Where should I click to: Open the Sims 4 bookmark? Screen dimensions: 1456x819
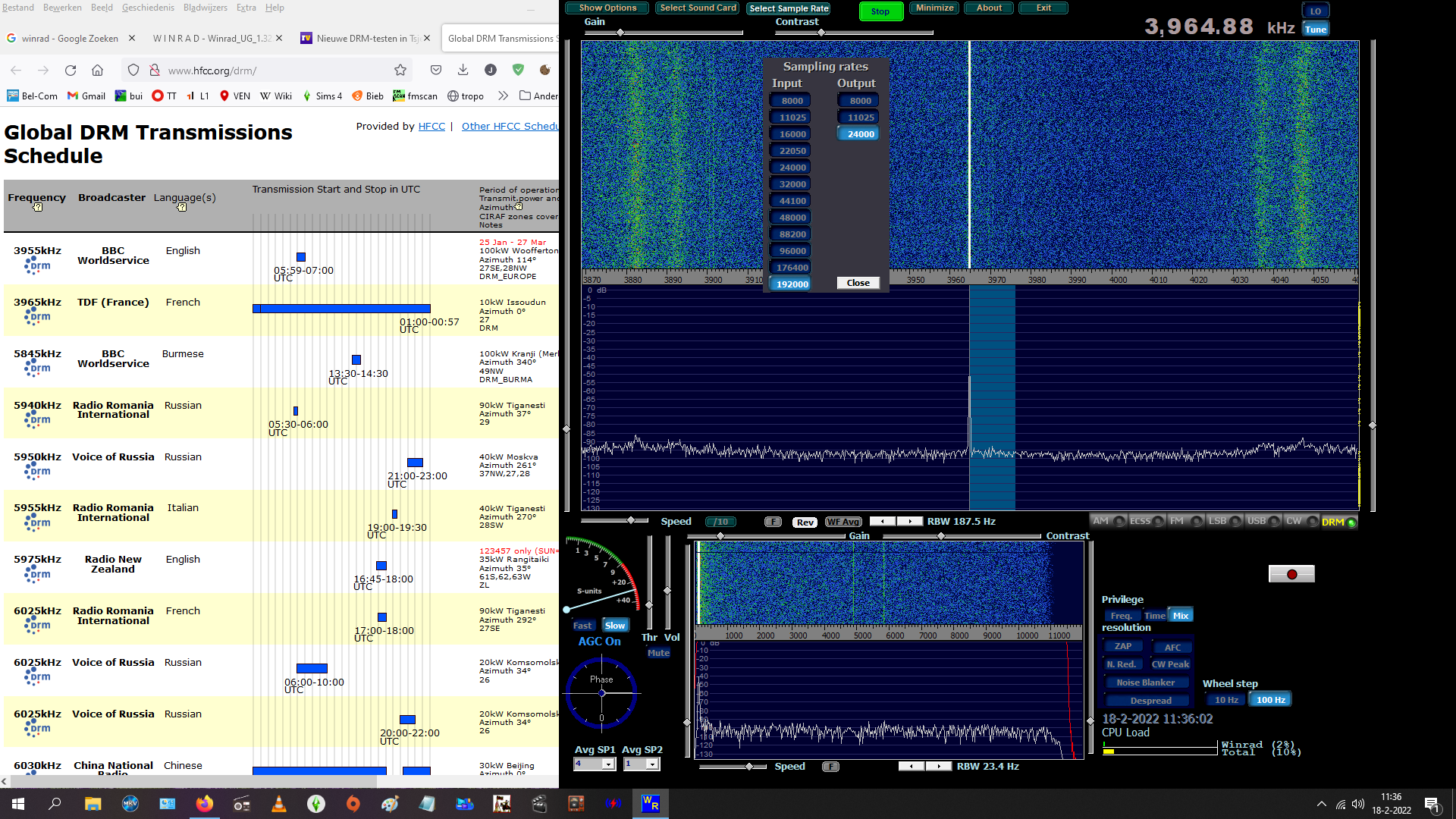coord(322,96)
